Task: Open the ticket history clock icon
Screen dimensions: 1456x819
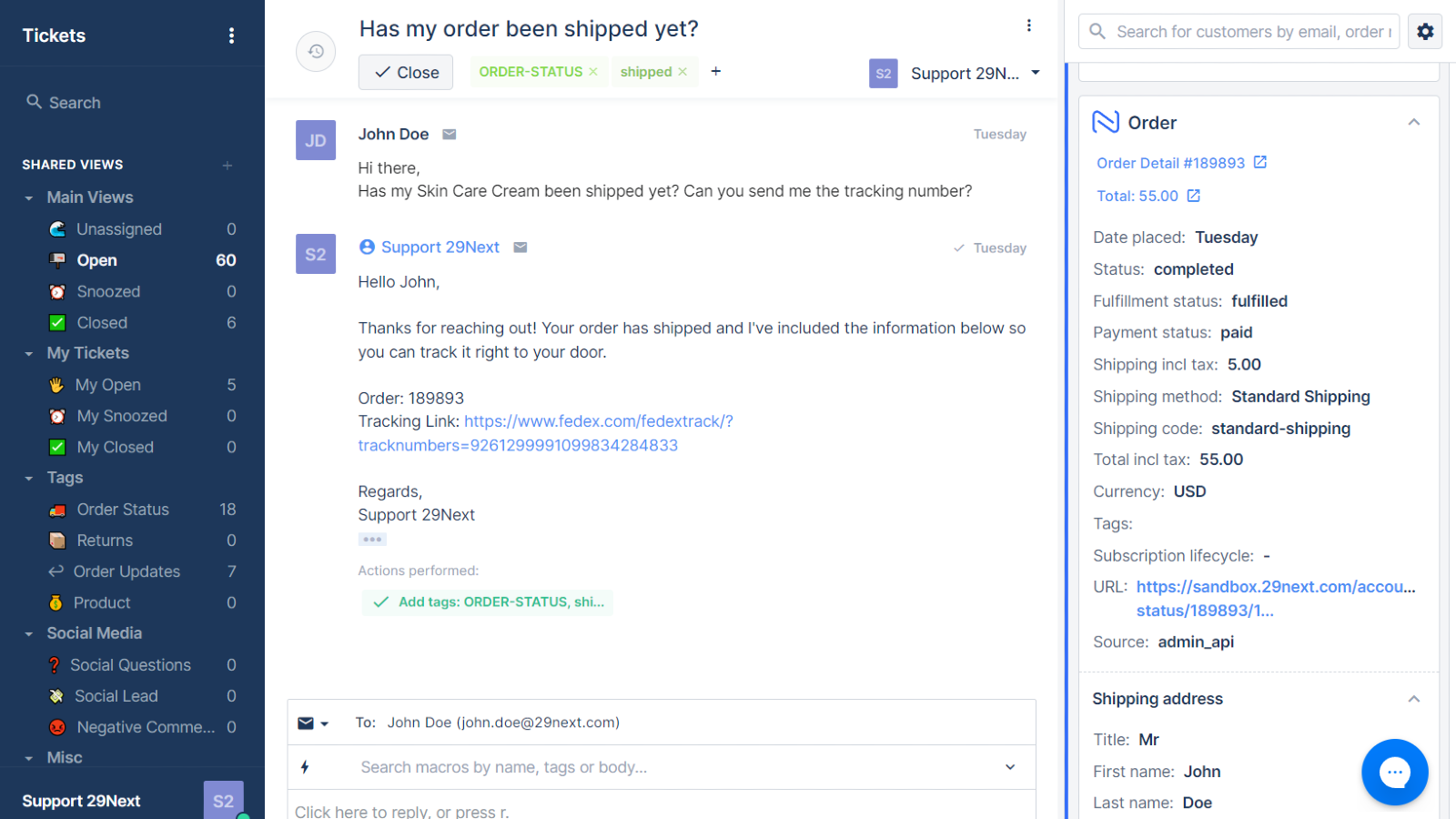Action: tap(316, 51)
